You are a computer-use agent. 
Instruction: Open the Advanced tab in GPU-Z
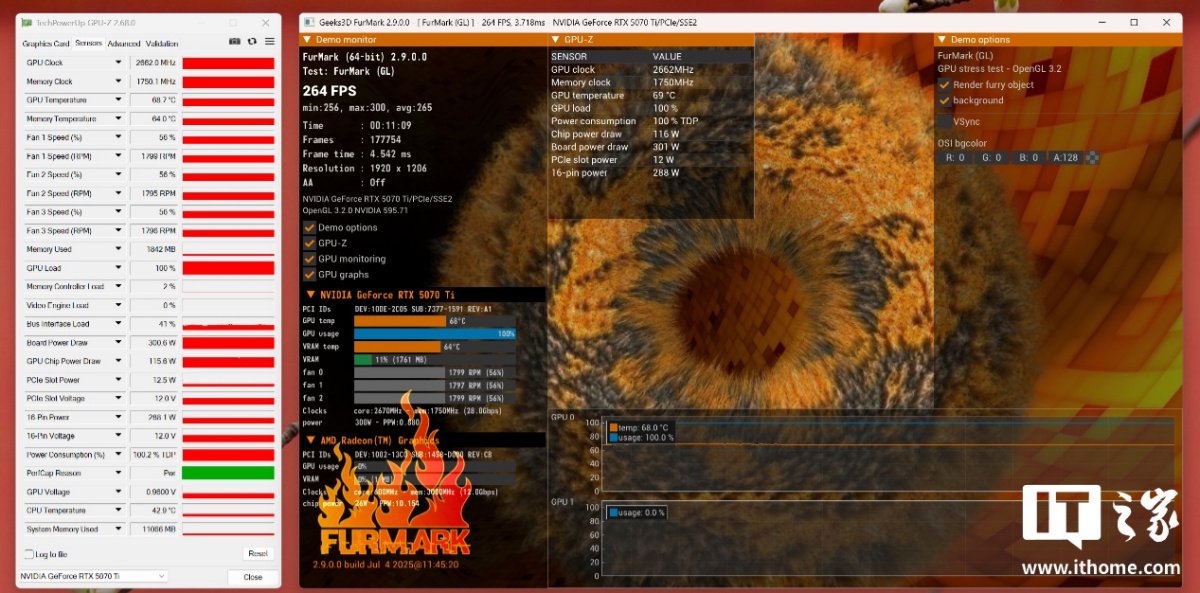point(124,44)
